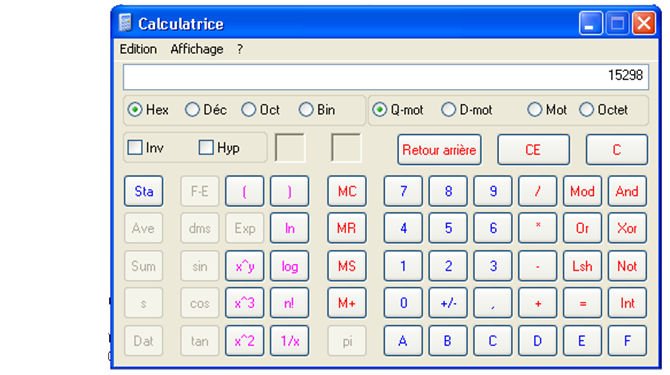Click the Mod operator button

point(582,191)
